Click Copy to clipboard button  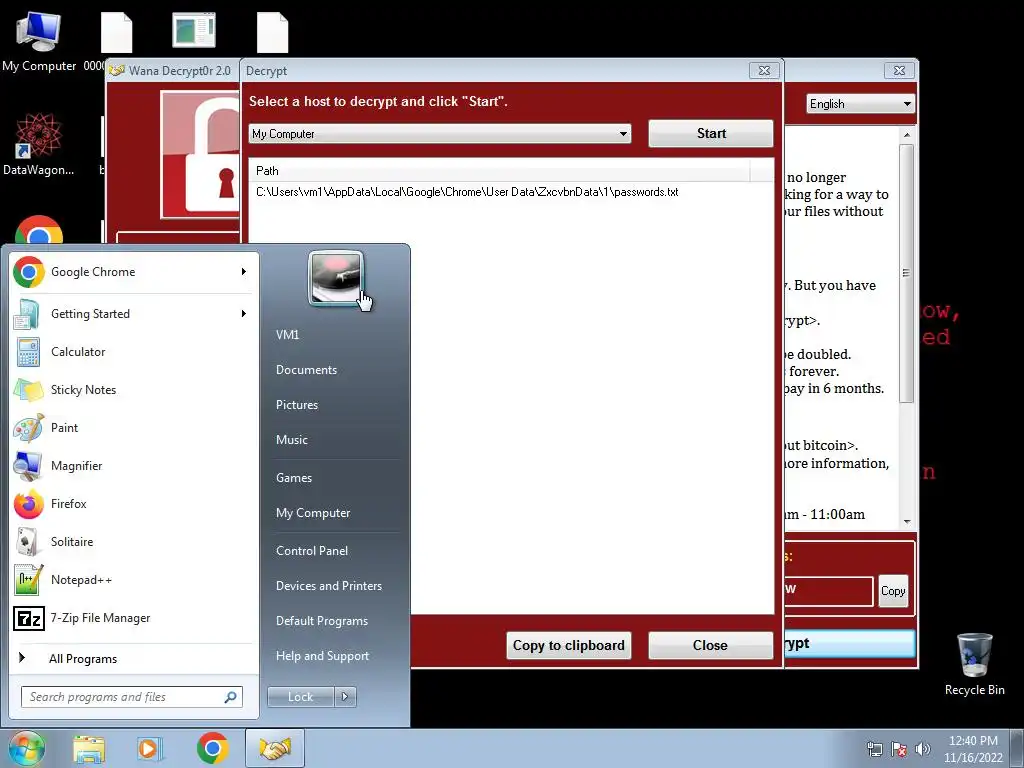[x=568, y=645]
